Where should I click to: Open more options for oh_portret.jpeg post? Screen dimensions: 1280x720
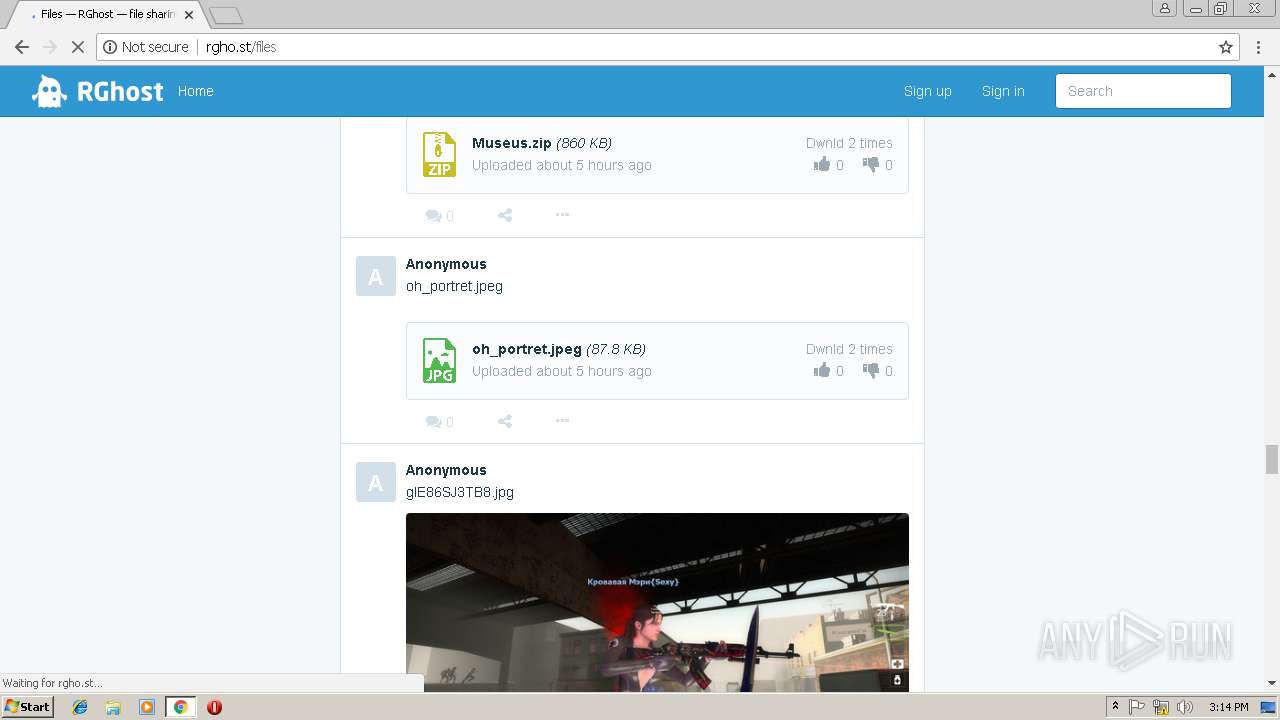562,421
